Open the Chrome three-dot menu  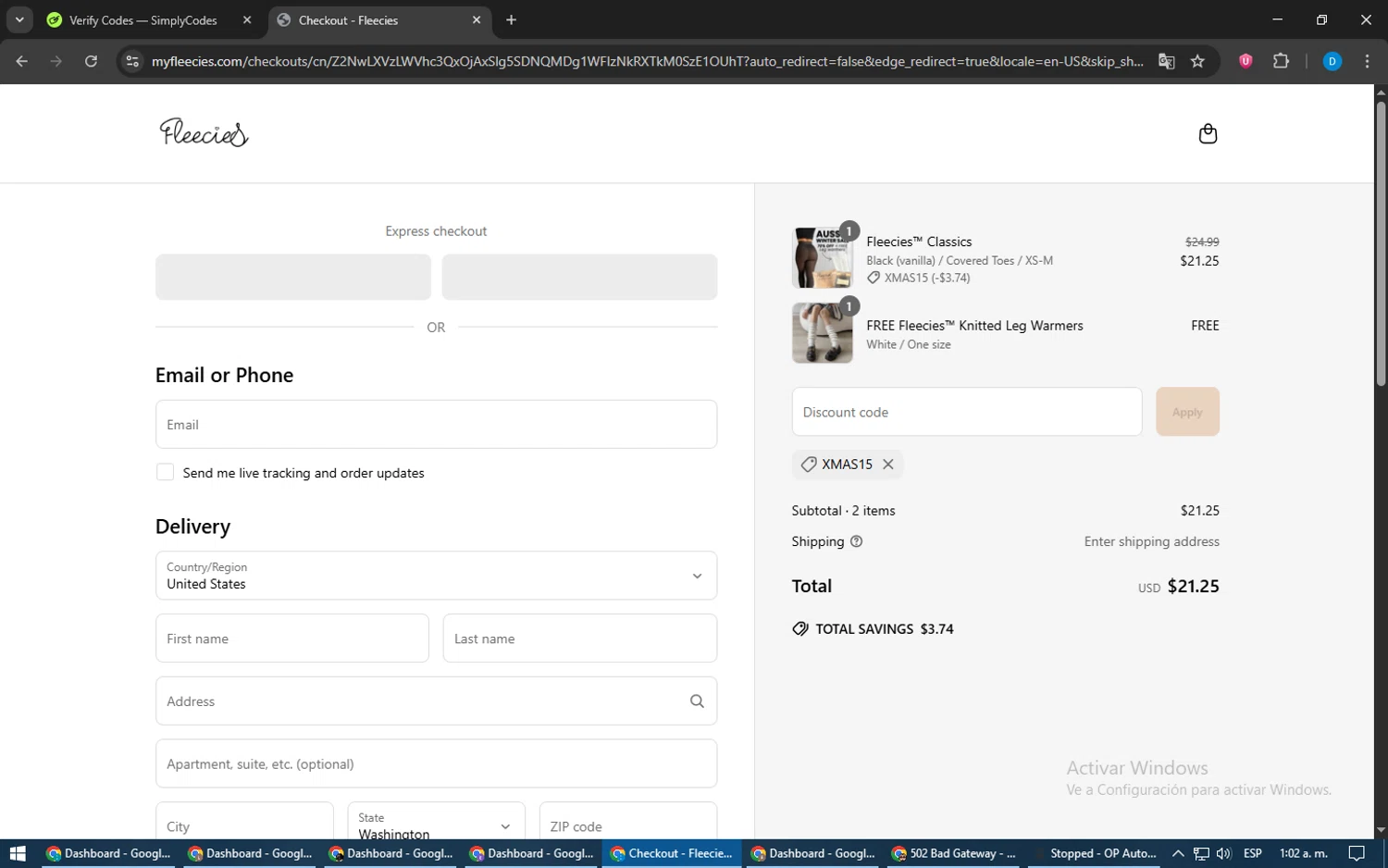coord(1367,61)
